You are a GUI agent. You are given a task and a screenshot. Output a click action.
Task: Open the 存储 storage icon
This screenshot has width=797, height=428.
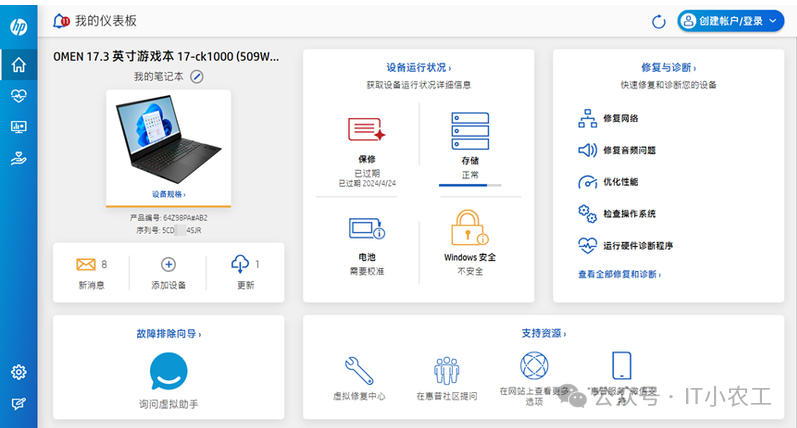470,131
